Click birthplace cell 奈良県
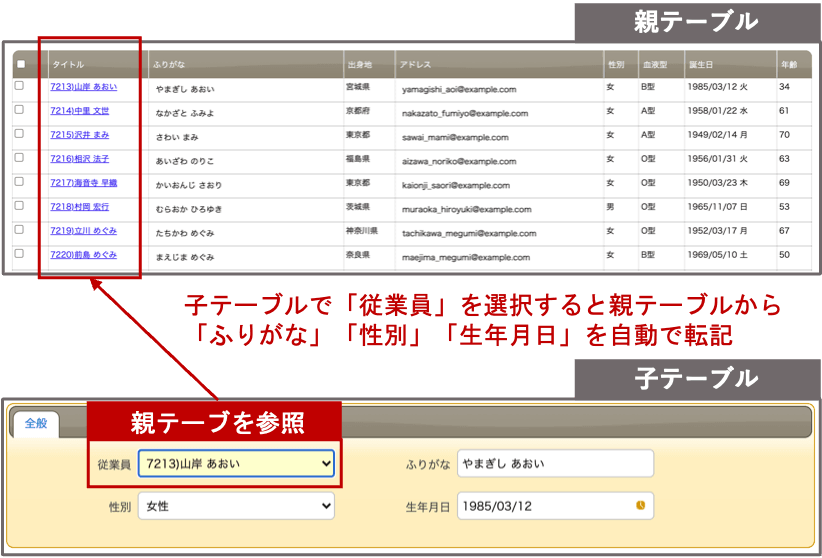The height and width of the screenshot is (558, 822). pos(358,254)
